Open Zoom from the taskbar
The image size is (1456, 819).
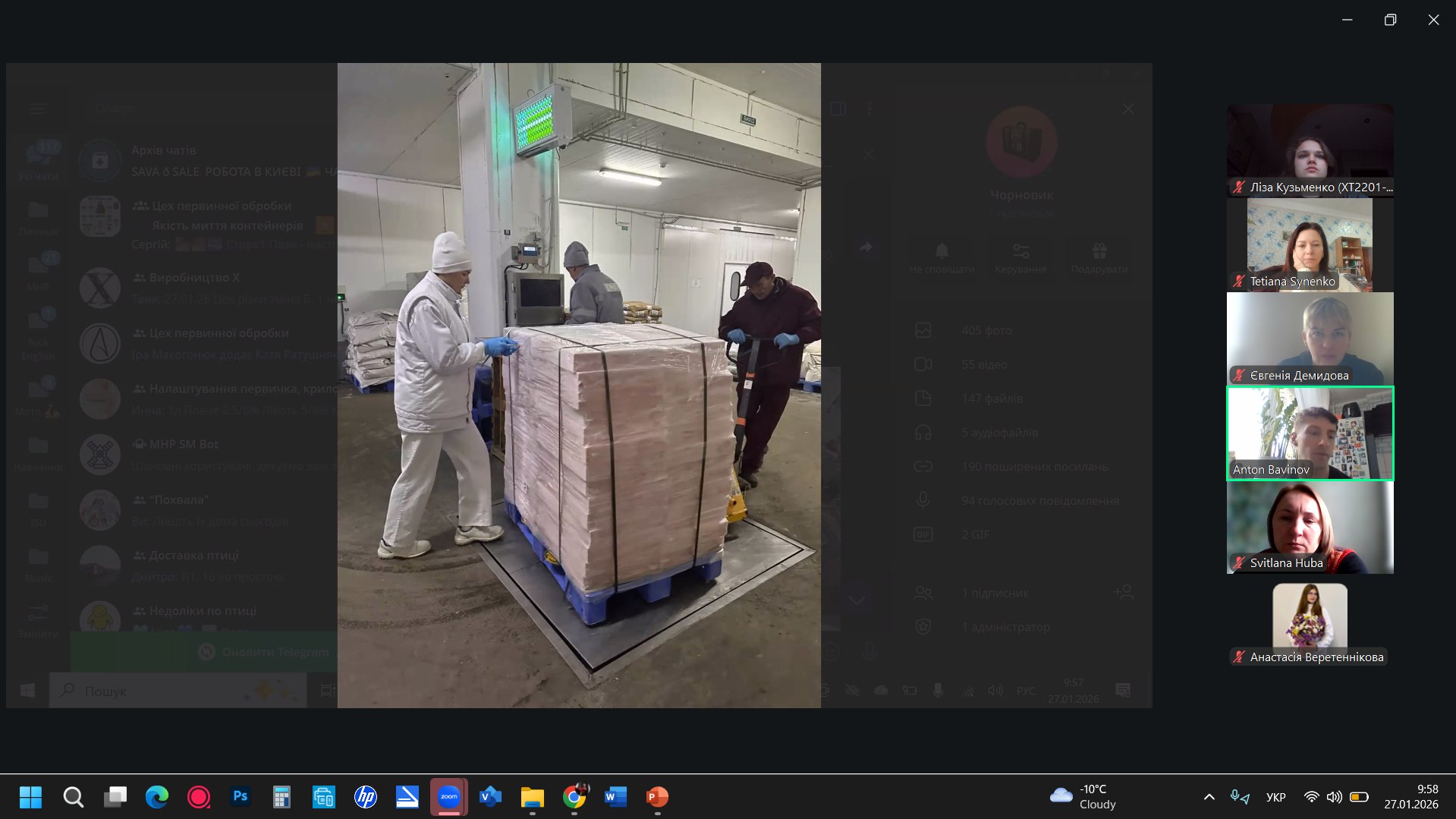pos(448,797)
